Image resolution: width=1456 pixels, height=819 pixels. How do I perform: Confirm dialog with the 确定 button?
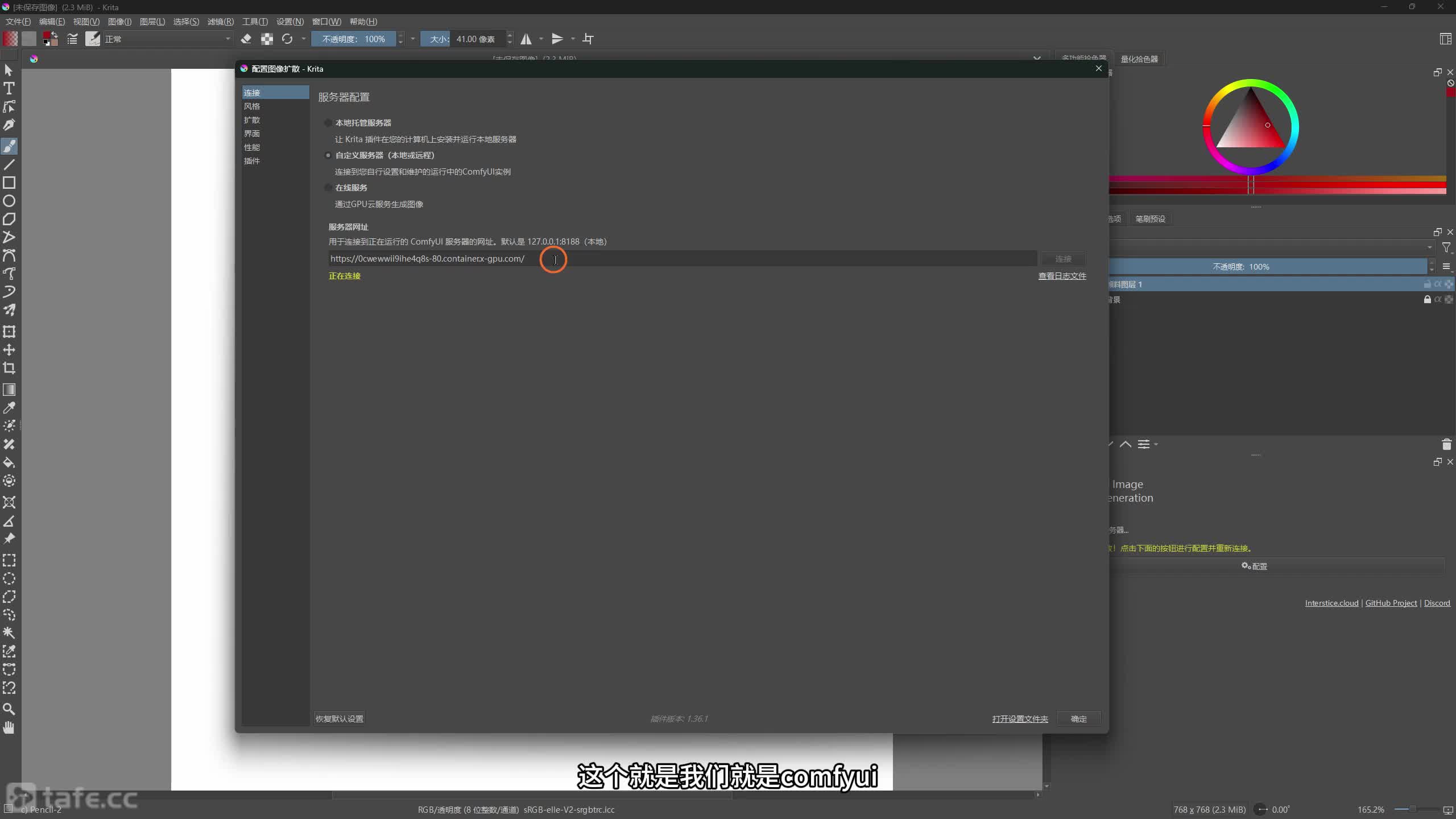[x=1078, y=719]
